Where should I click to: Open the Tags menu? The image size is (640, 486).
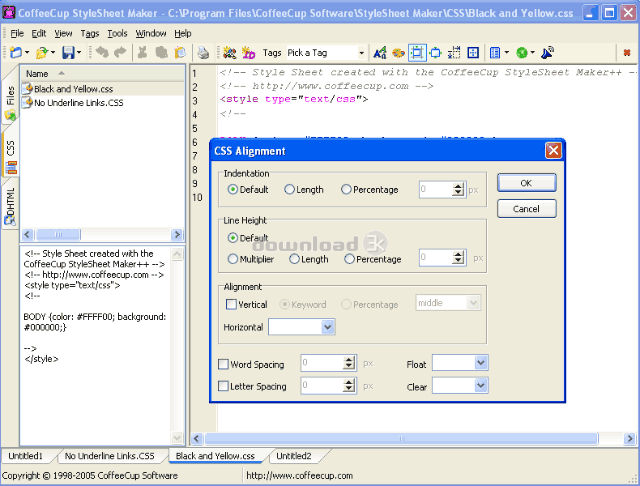click(x=90, y=33)
